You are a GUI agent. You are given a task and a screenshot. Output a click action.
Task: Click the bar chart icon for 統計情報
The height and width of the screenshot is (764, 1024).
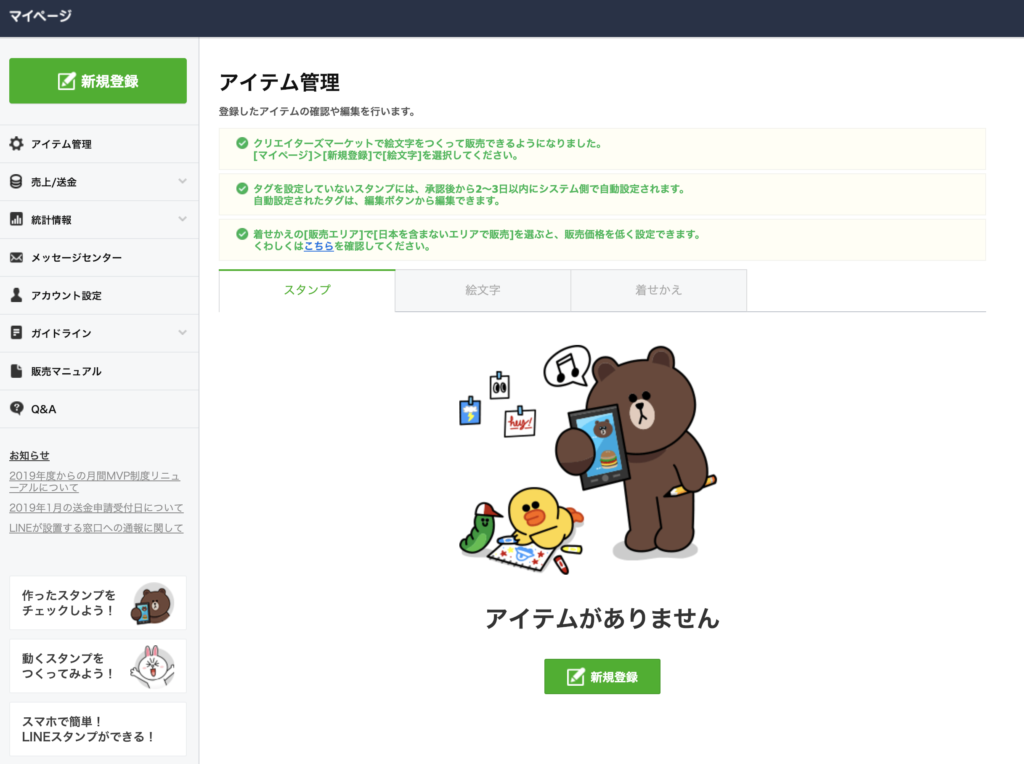(x=16, y=219)
